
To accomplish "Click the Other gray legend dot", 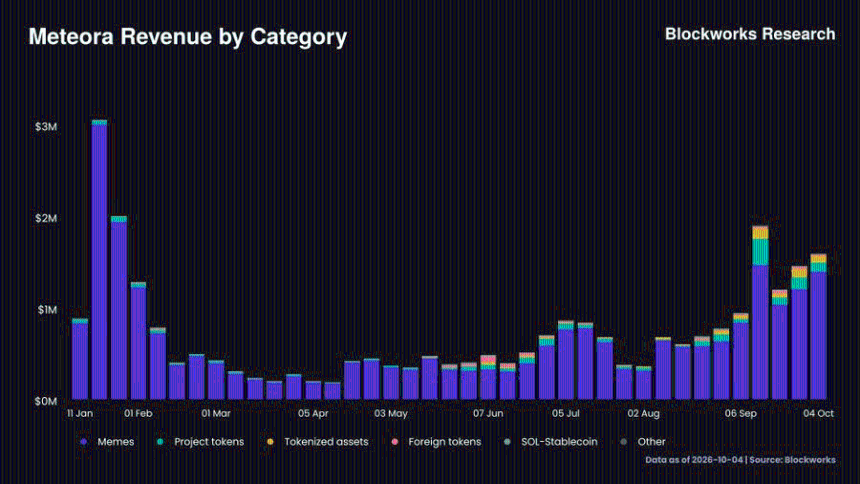I will tap(624, 442).
